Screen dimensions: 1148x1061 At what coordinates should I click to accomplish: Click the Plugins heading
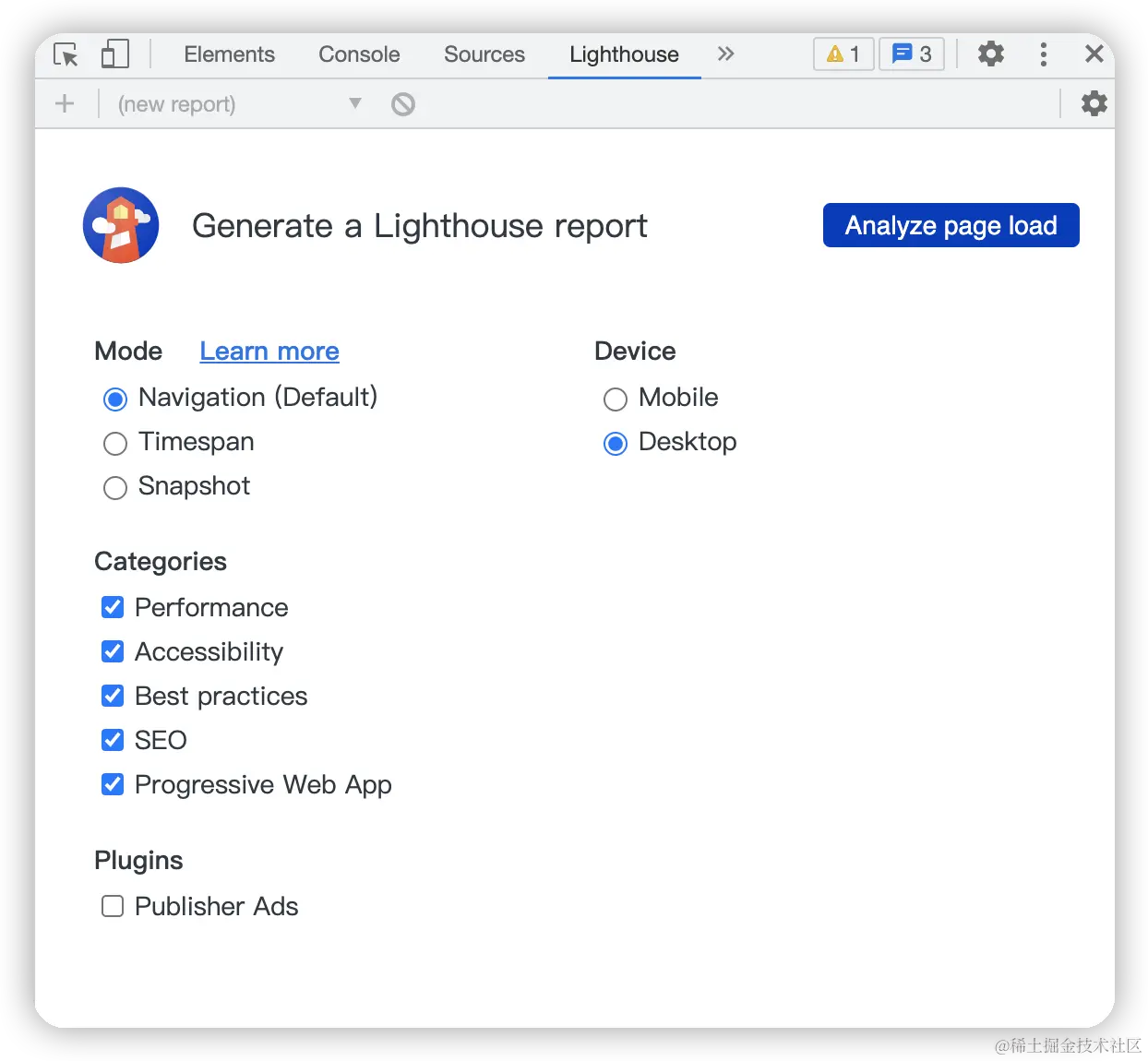point(138,861)
